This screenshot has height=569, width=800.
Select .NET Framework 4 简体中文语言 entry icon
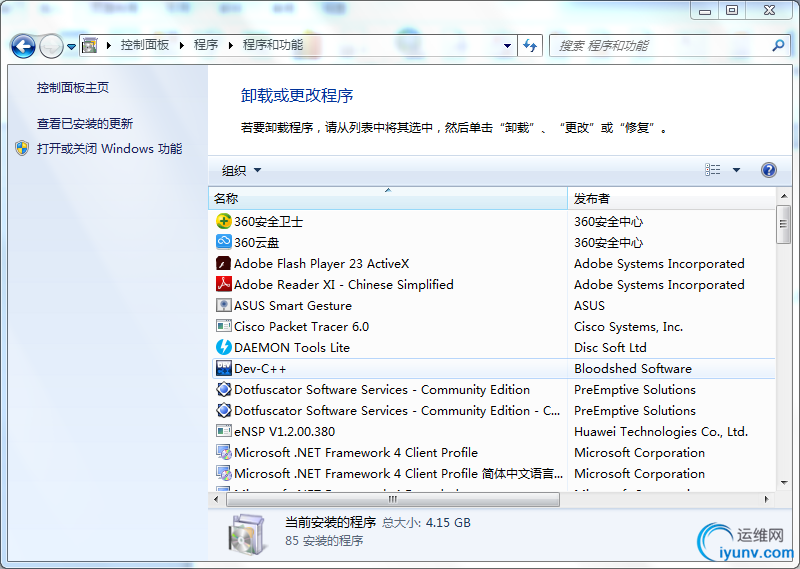pos(223,473)
